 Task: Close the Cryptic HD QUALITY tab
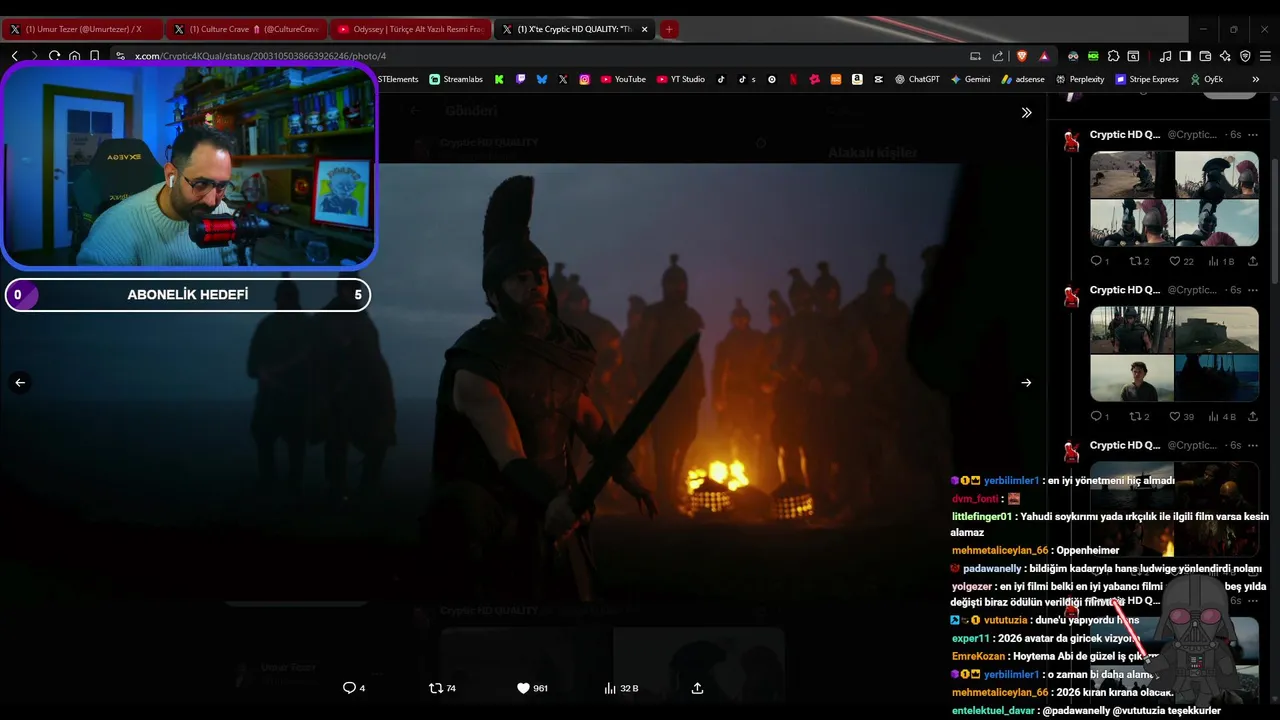[x=644, y=29]
